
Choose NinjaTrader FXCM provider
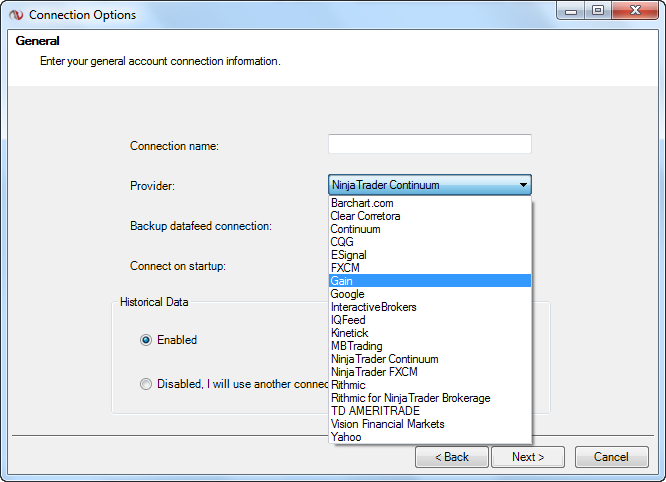click(430, 372)
